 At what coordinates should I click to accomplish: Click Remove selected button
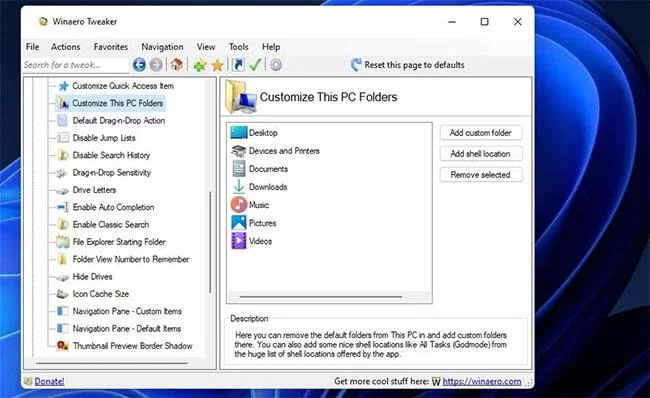coord(481,175)
